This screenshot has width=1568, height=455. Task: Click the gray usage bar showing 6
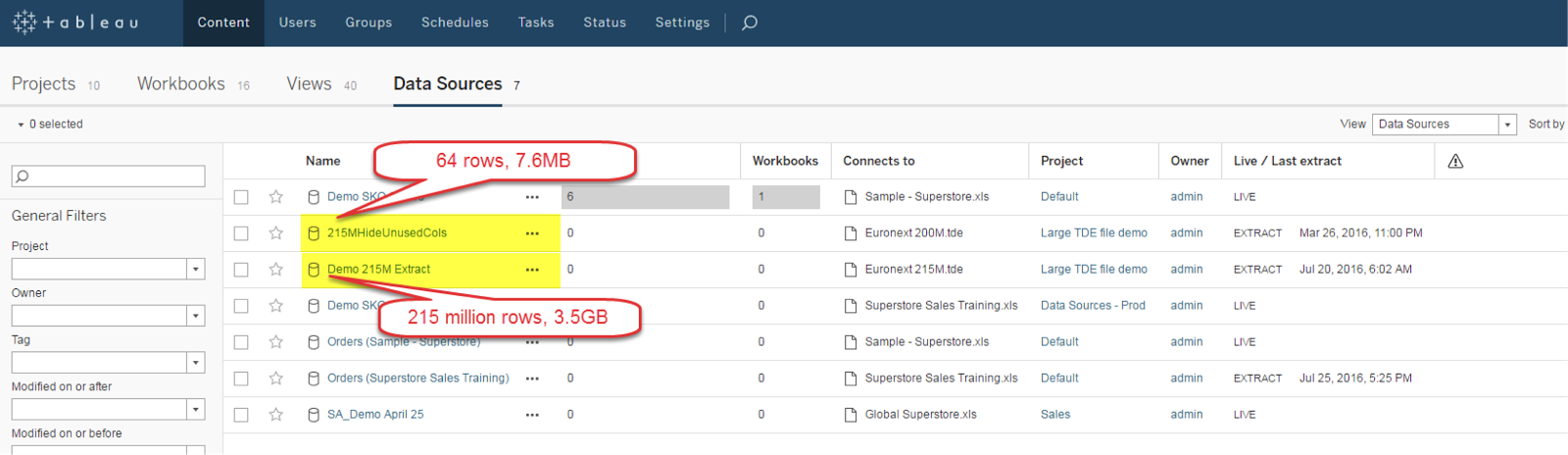[x=645, y=197]
